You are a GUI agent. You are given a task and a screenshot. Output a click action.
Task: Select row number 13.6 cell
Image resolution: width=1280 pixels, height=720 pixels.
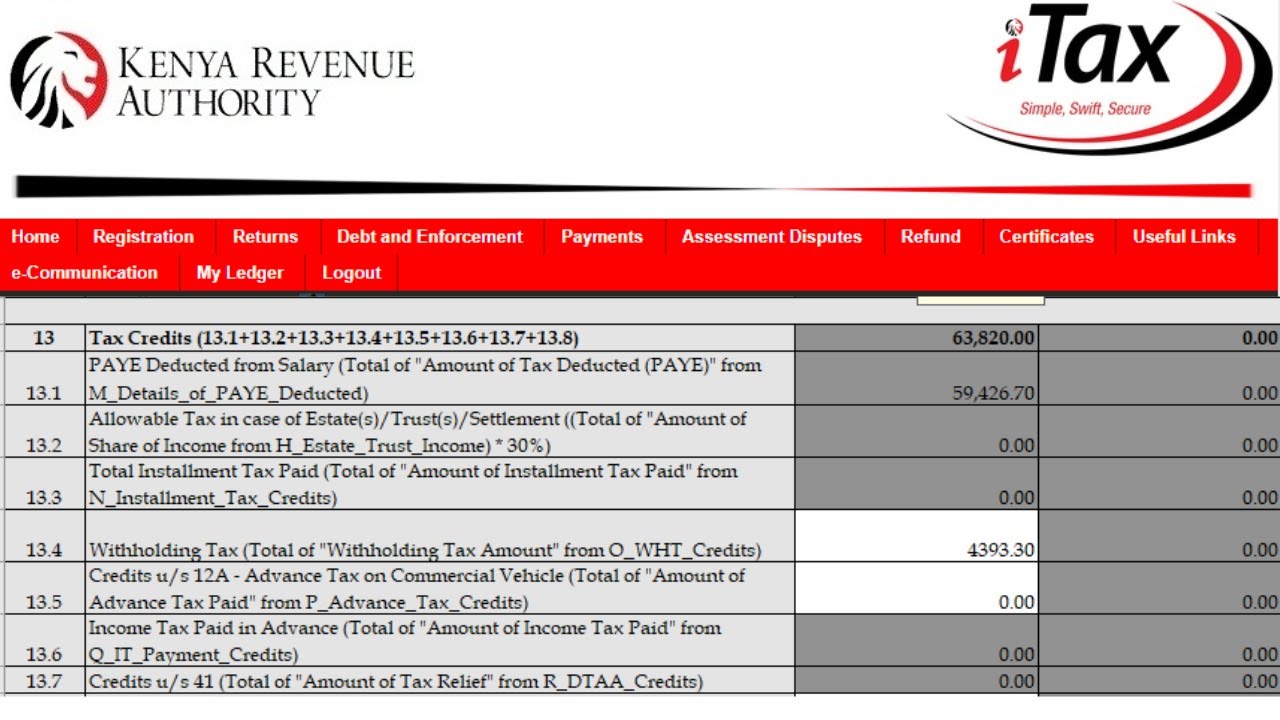[44, 640]
